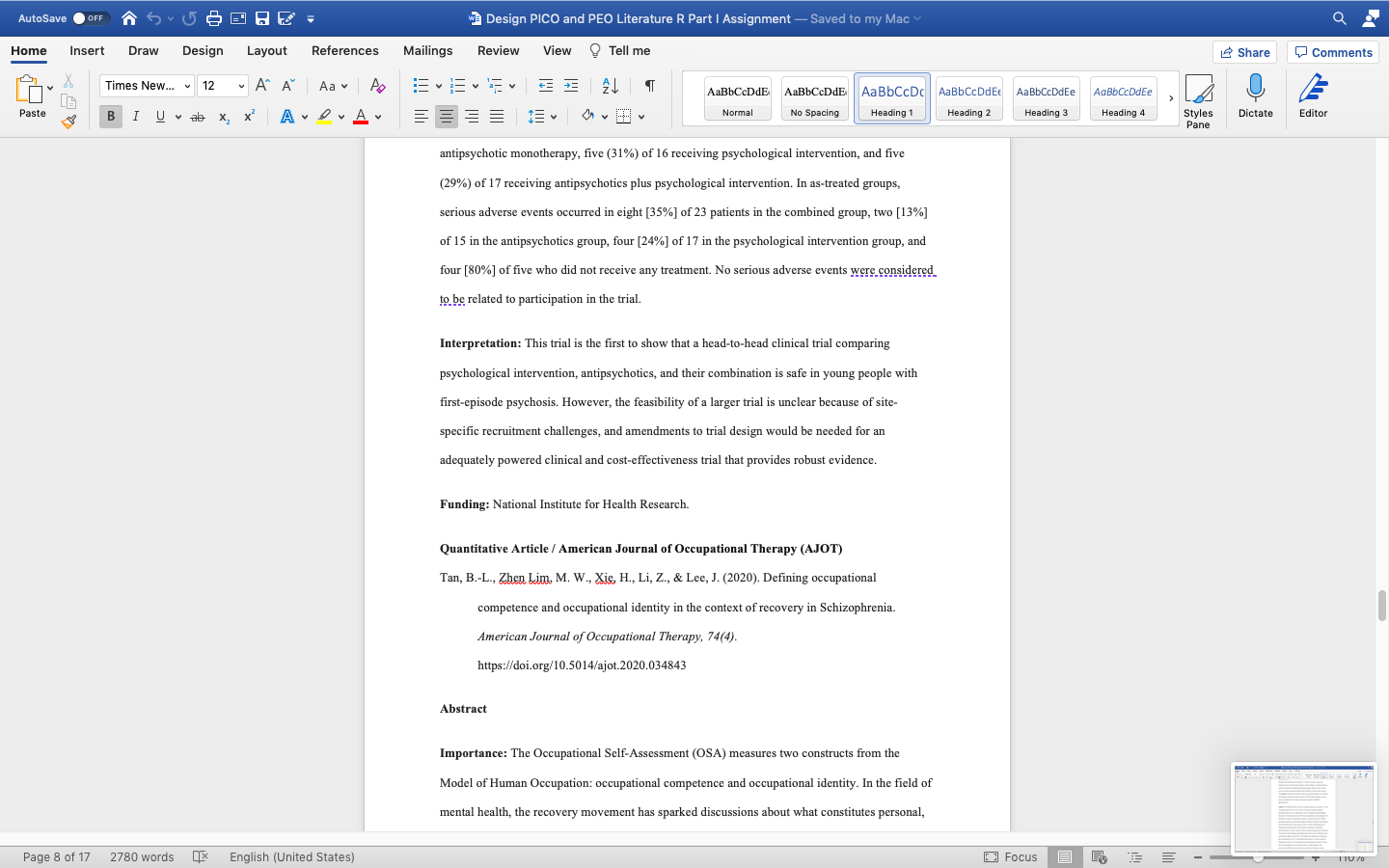
Task: Apply strikethrough formatting
Action: (x=198, y=117)
